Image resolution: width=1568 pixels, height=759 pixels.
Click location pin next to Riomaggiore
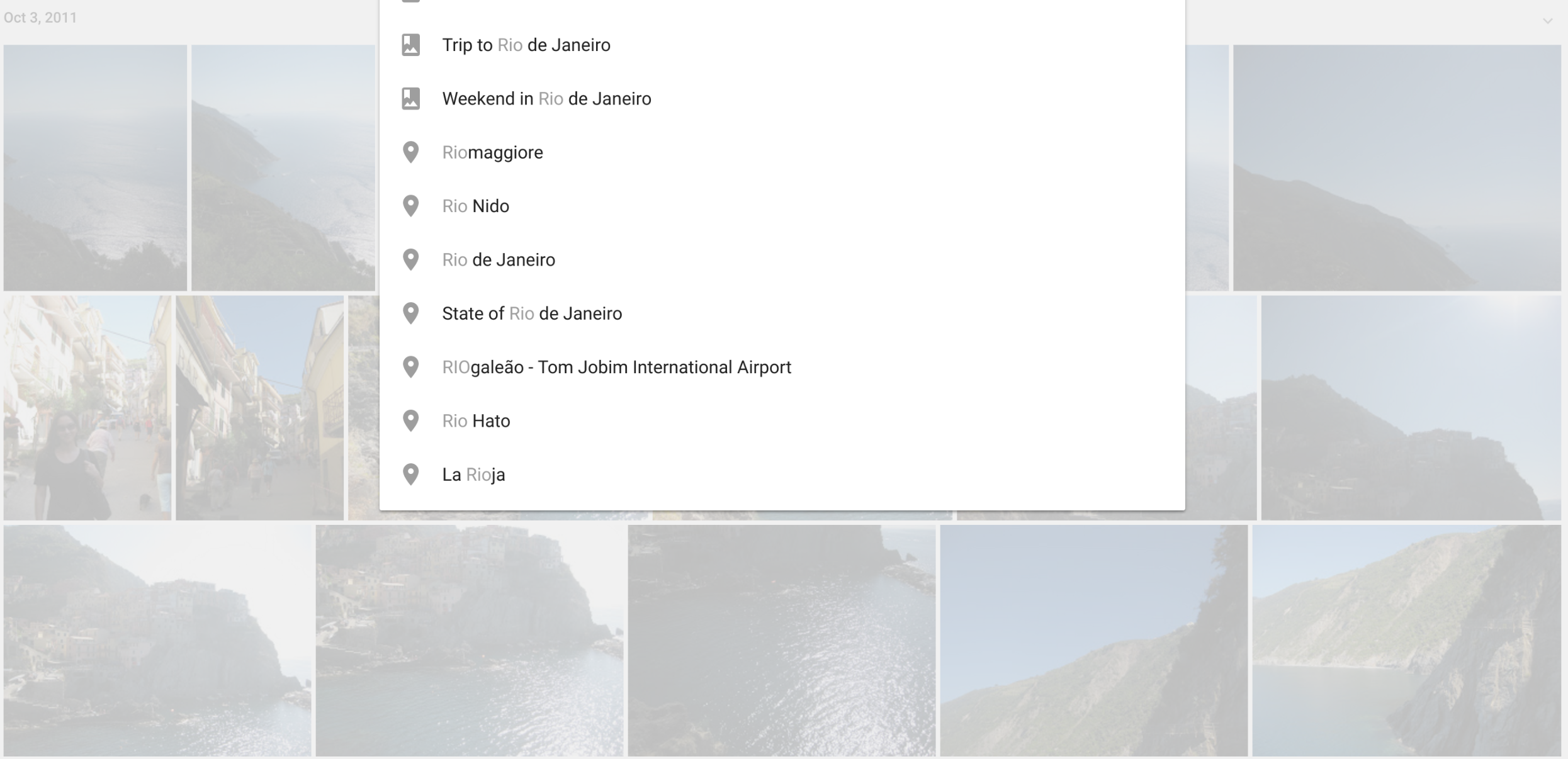pyautogui.click(x=410, y=152)
